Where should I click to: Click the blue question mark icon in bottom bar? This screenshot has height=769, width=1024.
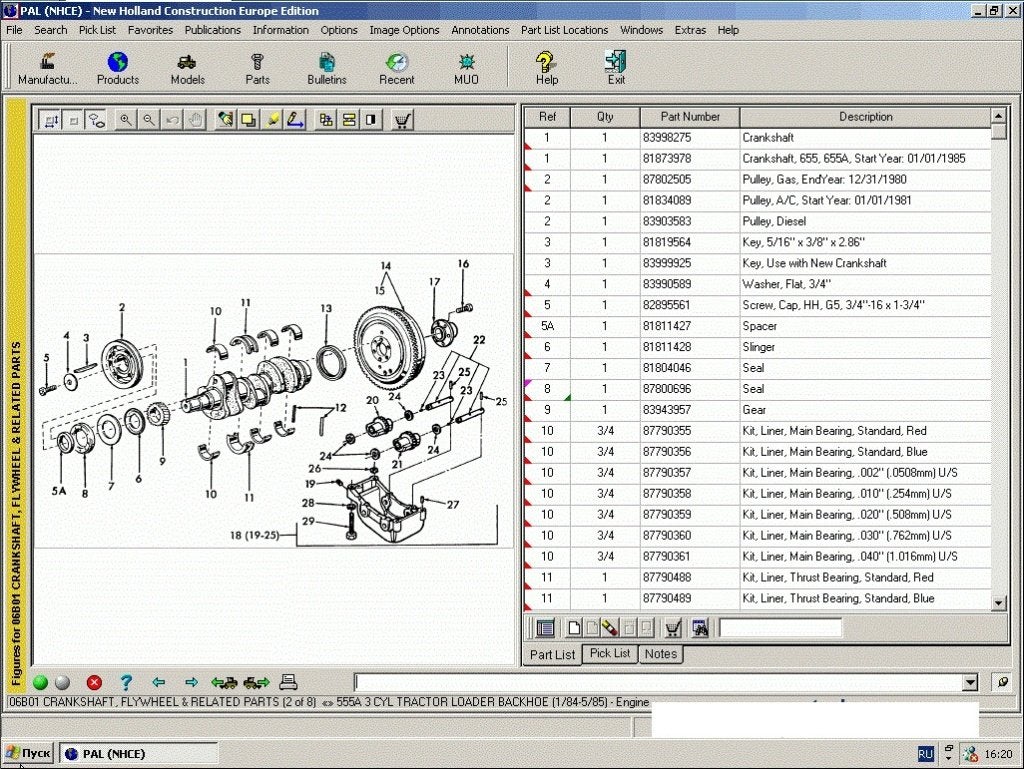tap(126, 682)
